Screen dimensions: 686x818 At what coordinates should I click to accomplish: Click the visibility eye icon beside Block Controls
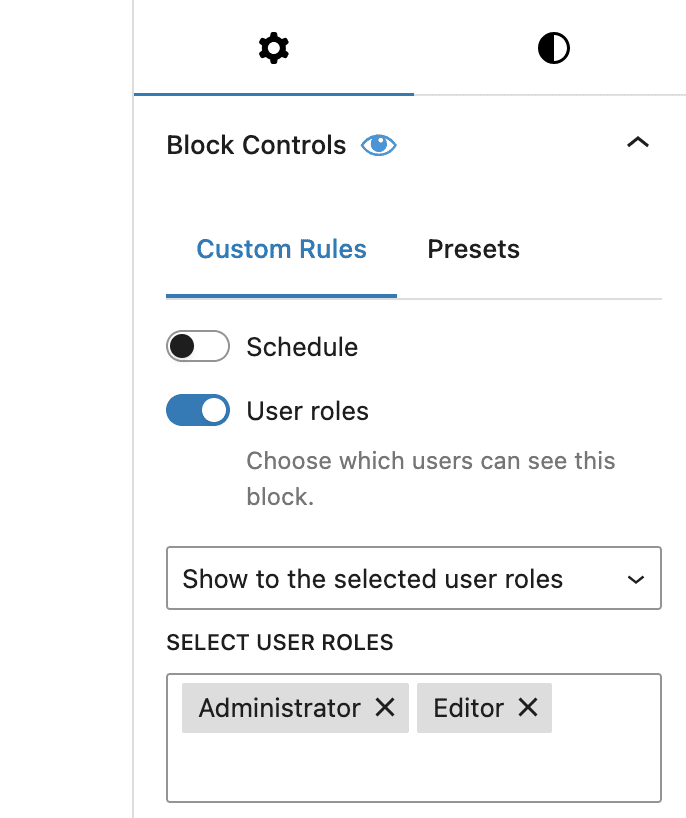[x=379, y=145]
